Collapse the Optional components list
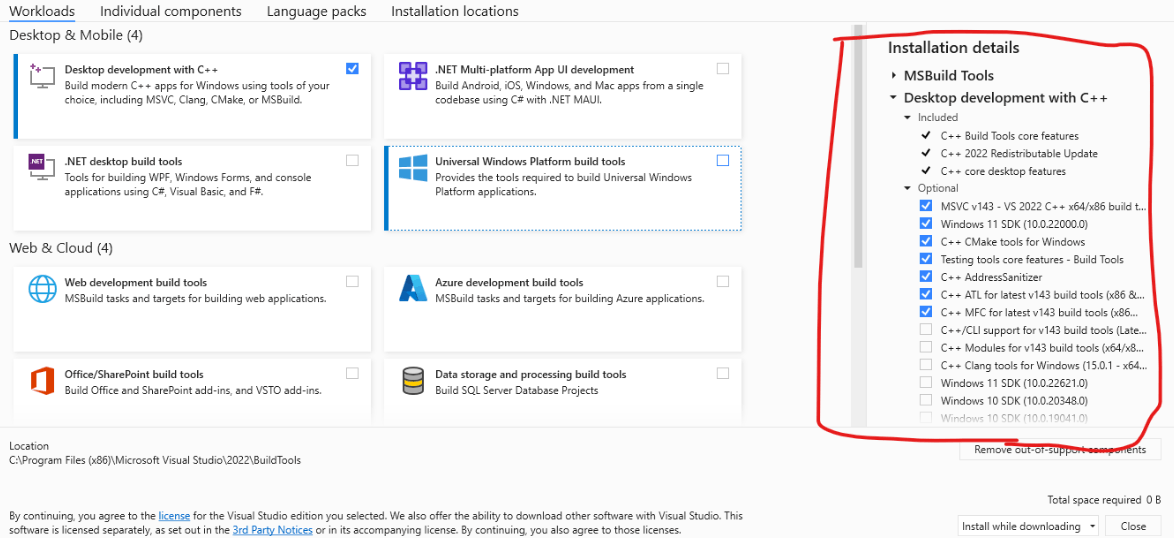 pos(907,188)
